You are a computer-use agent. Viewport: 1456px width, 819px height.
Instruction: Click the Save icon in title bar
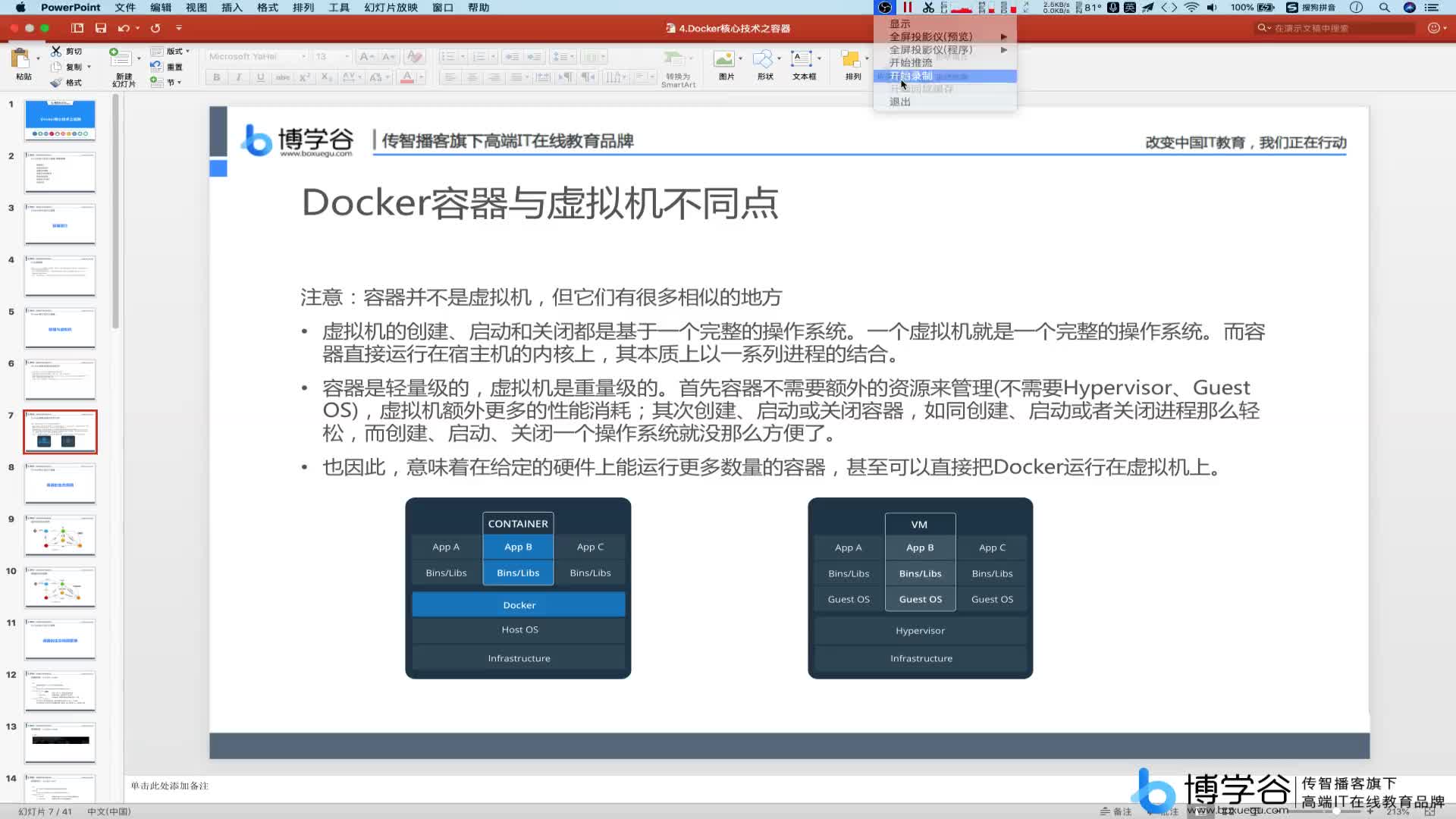pyautogui.click(x=101, y=28)
